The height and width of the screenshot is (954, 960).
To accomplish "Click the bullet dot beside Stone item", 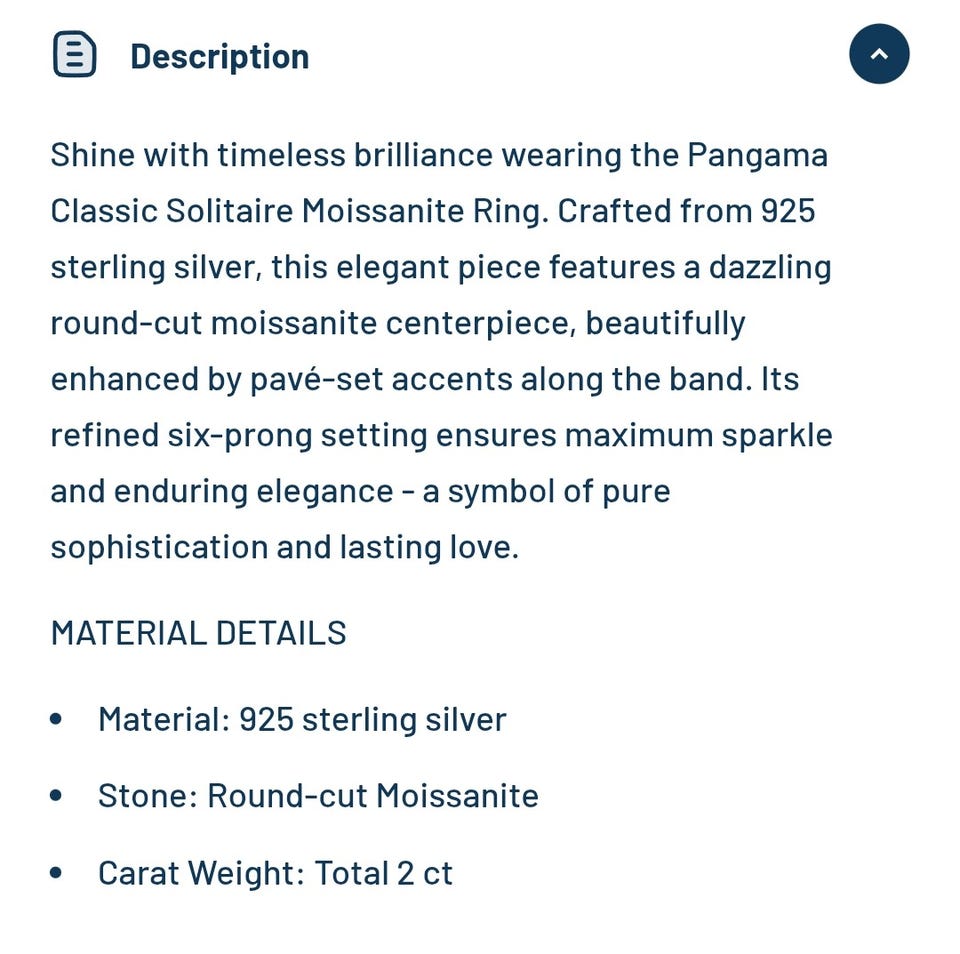I will coord(56,795).
